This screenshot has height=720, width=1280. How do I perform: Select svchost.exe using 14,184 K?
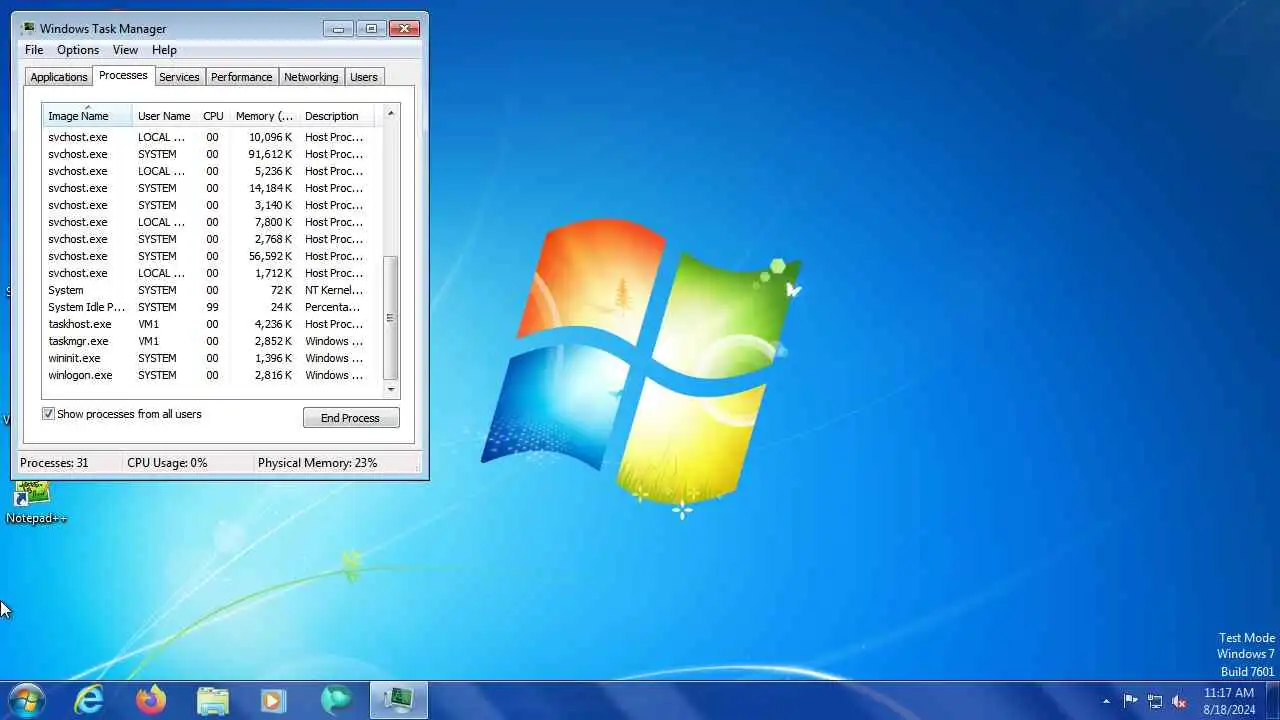[210, 188]
